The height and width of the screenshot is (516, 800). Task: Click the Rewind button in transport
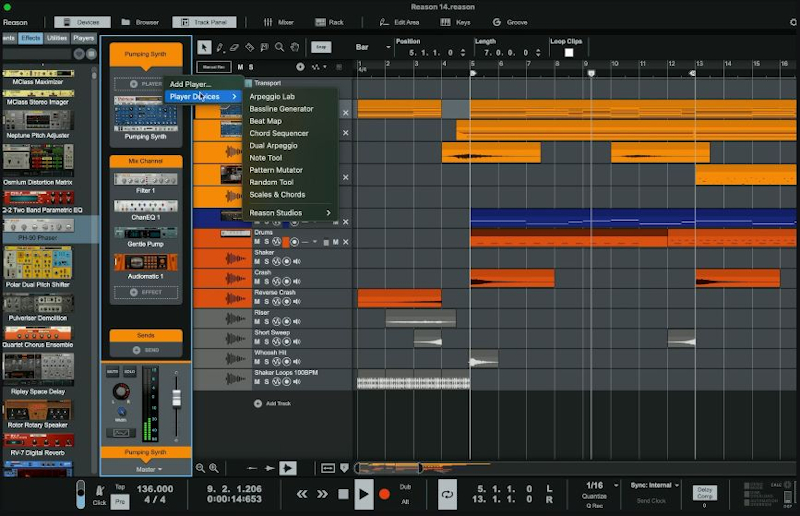pos(301,494)
